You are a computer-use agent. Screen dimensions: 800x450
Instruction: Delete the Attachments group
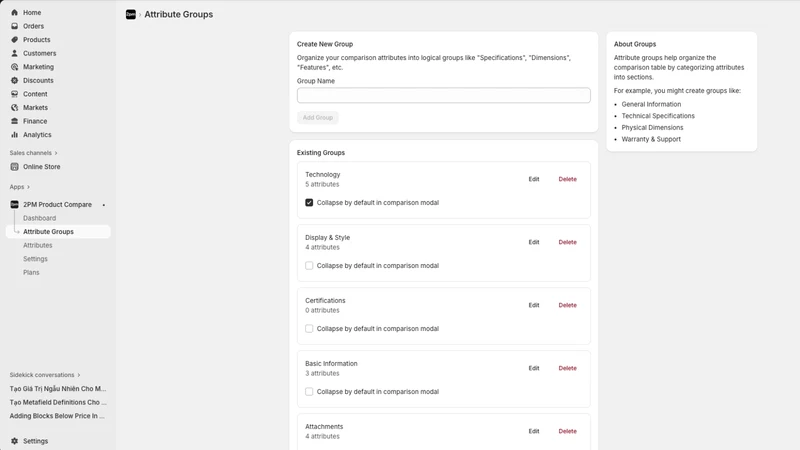click(x=567, y=431)
